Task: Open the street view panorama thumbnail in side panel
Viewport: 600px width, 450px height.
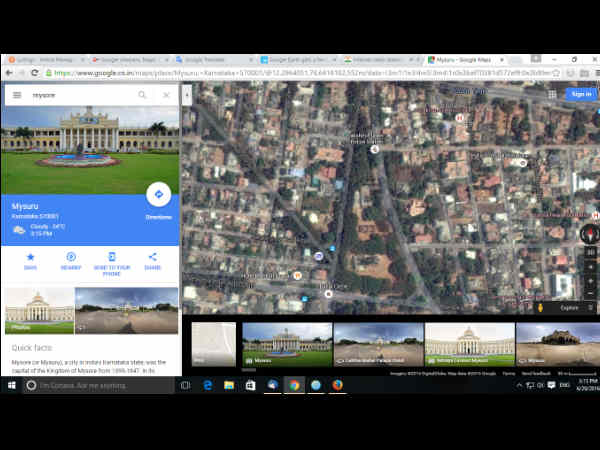Action: point(127,310)
